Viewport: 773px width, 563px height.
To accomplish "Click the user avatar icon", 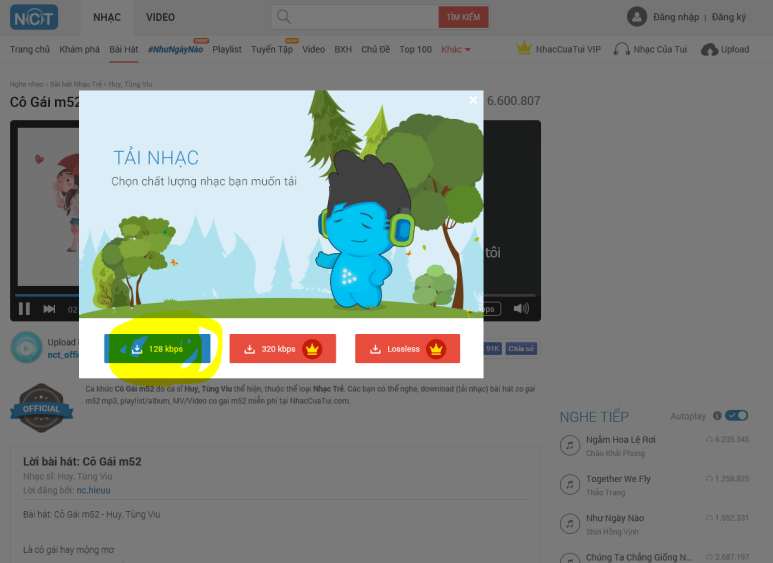I will click(636, 17).
